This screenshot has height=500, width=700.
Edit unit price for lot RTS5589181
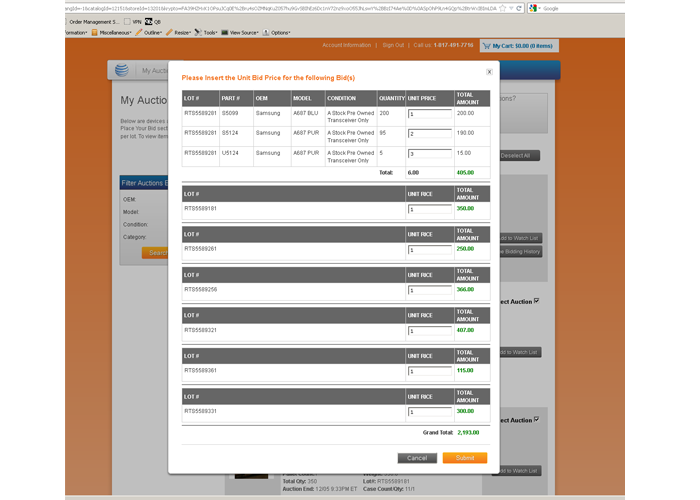click(429, 209)
